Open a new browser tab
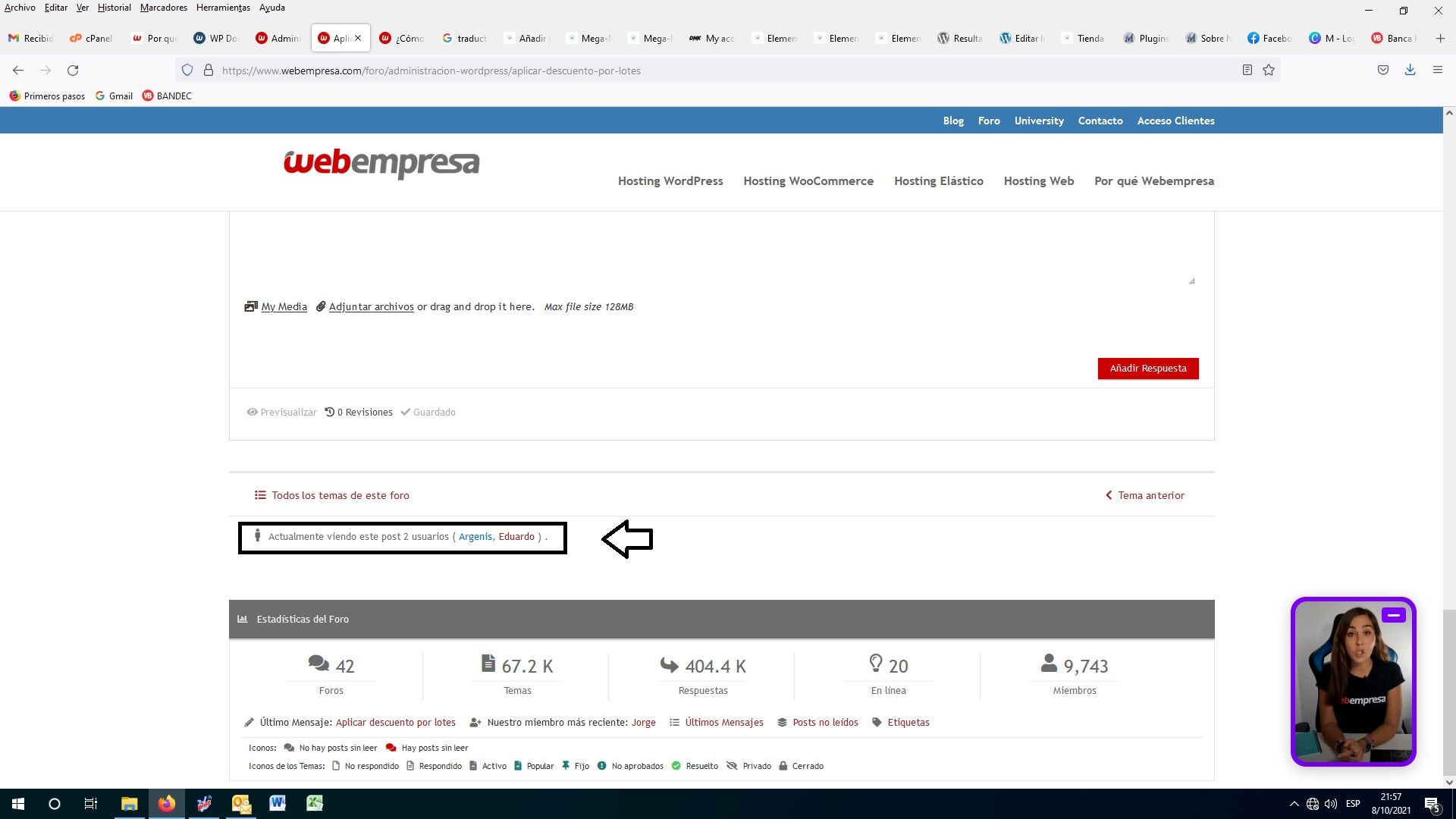1456x819 pixels. [1440, 38]
